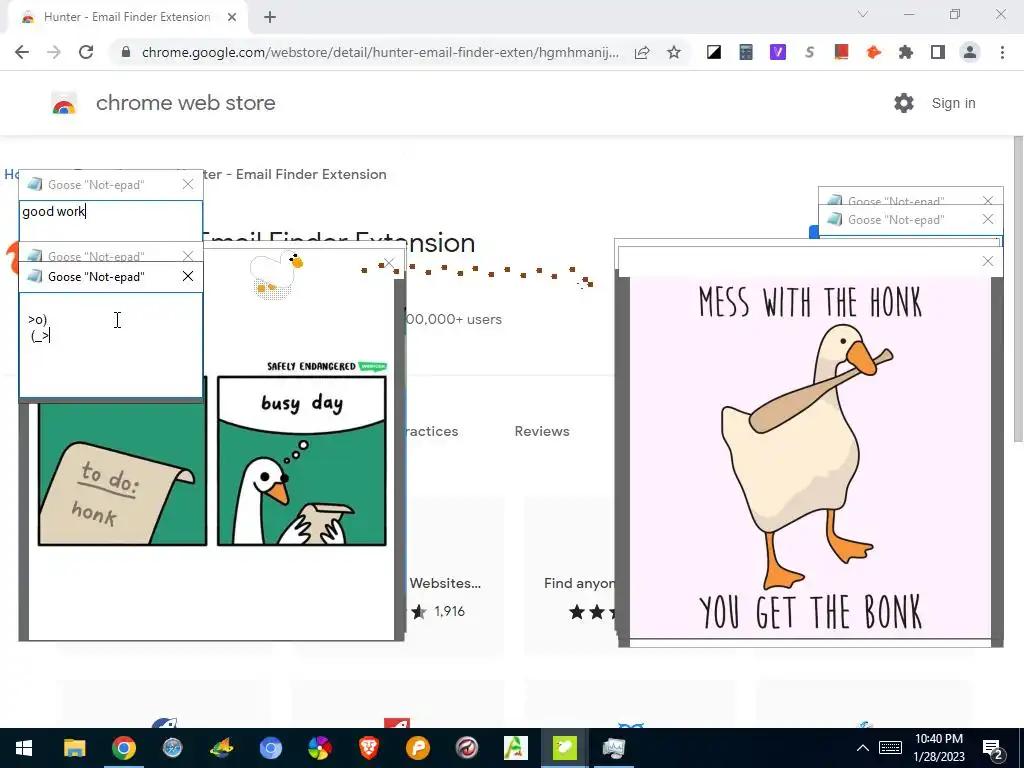Select the Hunter - Email Finder Extension tab
The width and height of the screenshot is (1024, 768).
click(x=127, y=17)
